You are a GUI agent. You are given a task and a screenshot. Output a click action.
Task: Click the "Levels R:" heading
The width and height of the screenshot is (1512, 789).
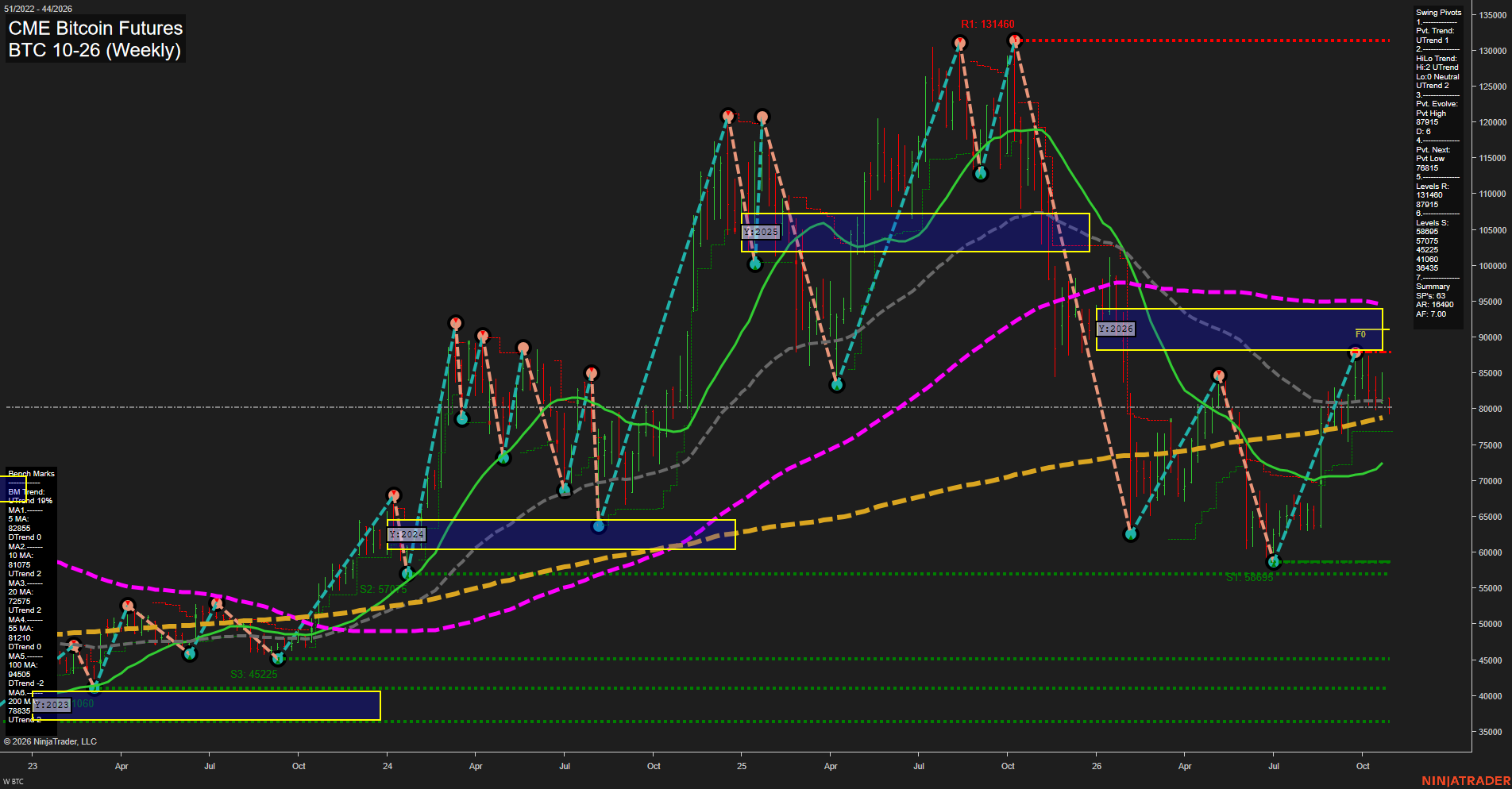[1433, 187]
